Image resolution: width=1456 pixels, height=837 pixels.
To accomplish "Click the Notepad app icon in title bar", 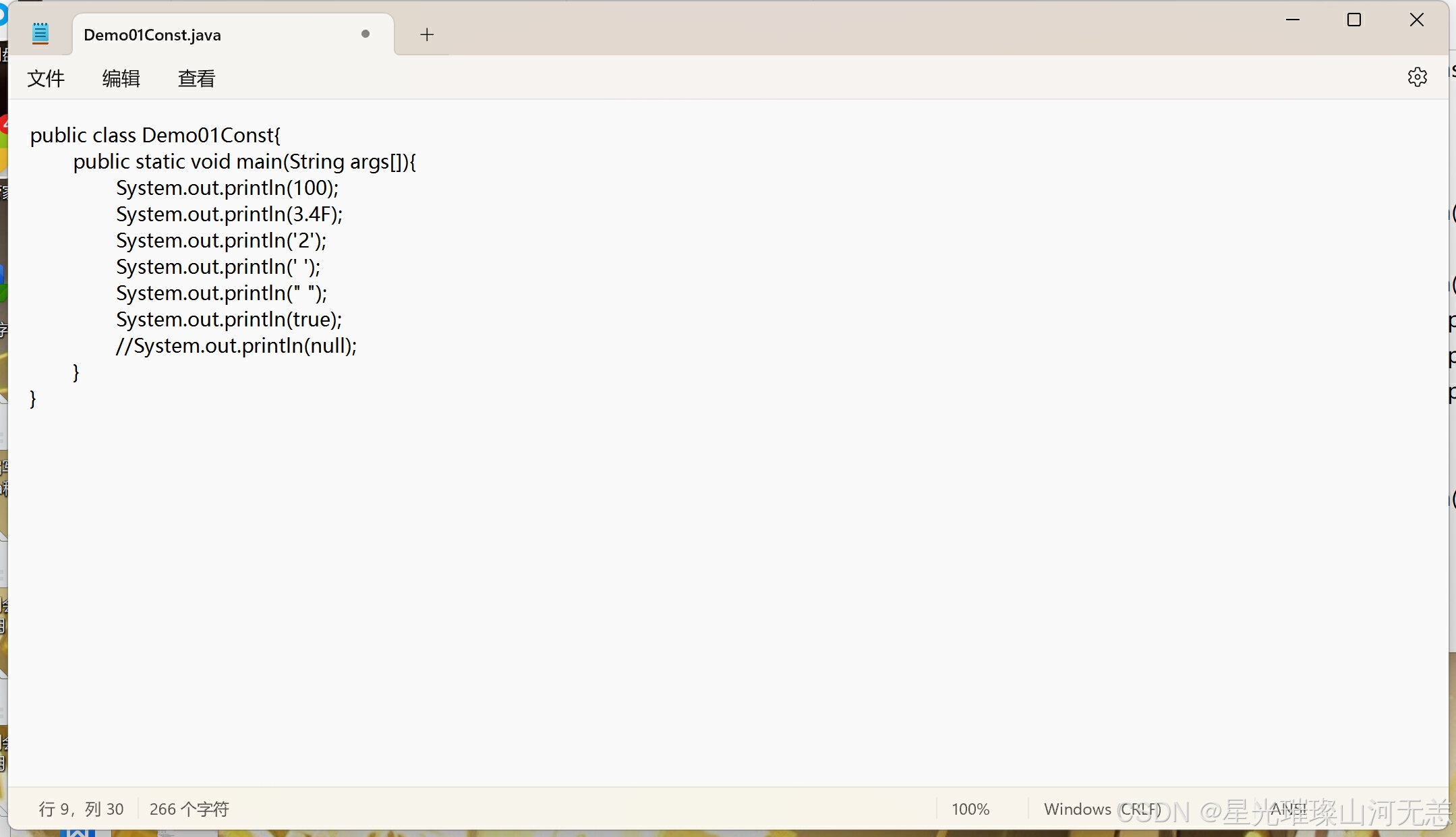I will [40, 34].
